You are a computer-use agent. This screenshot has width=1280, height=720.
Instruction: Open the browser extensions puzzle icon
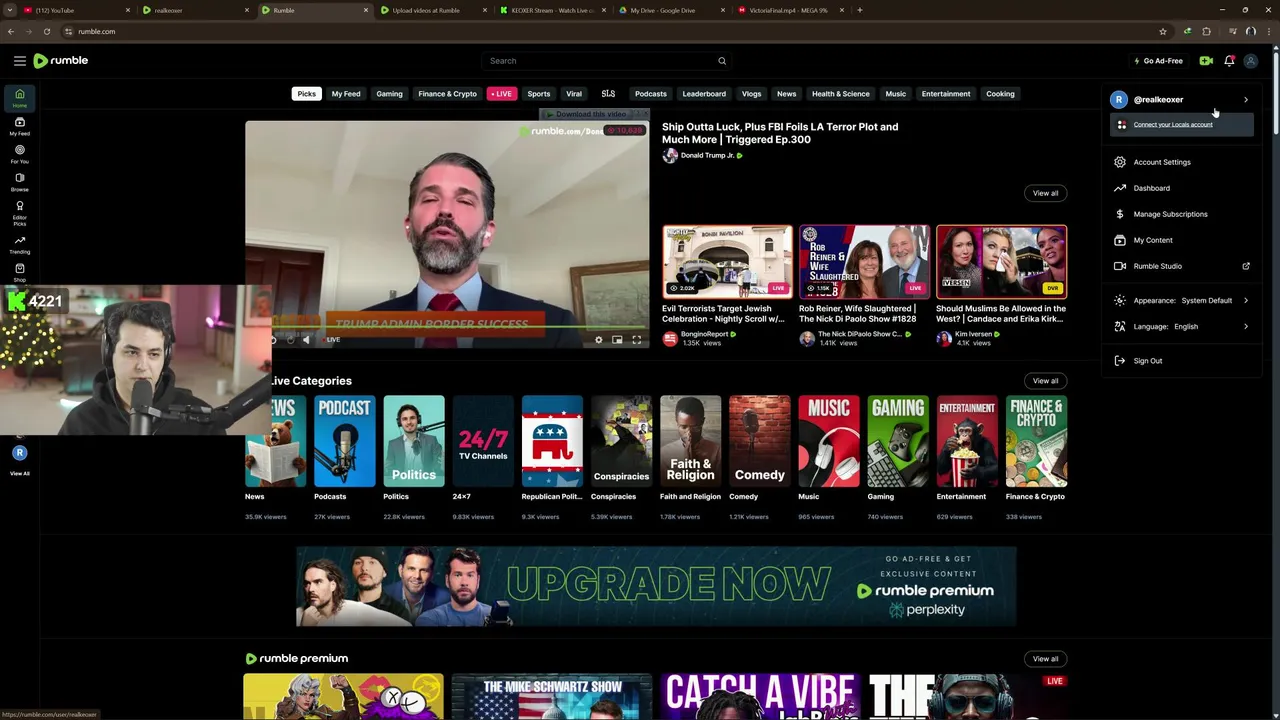click(x=1206, y=31)
